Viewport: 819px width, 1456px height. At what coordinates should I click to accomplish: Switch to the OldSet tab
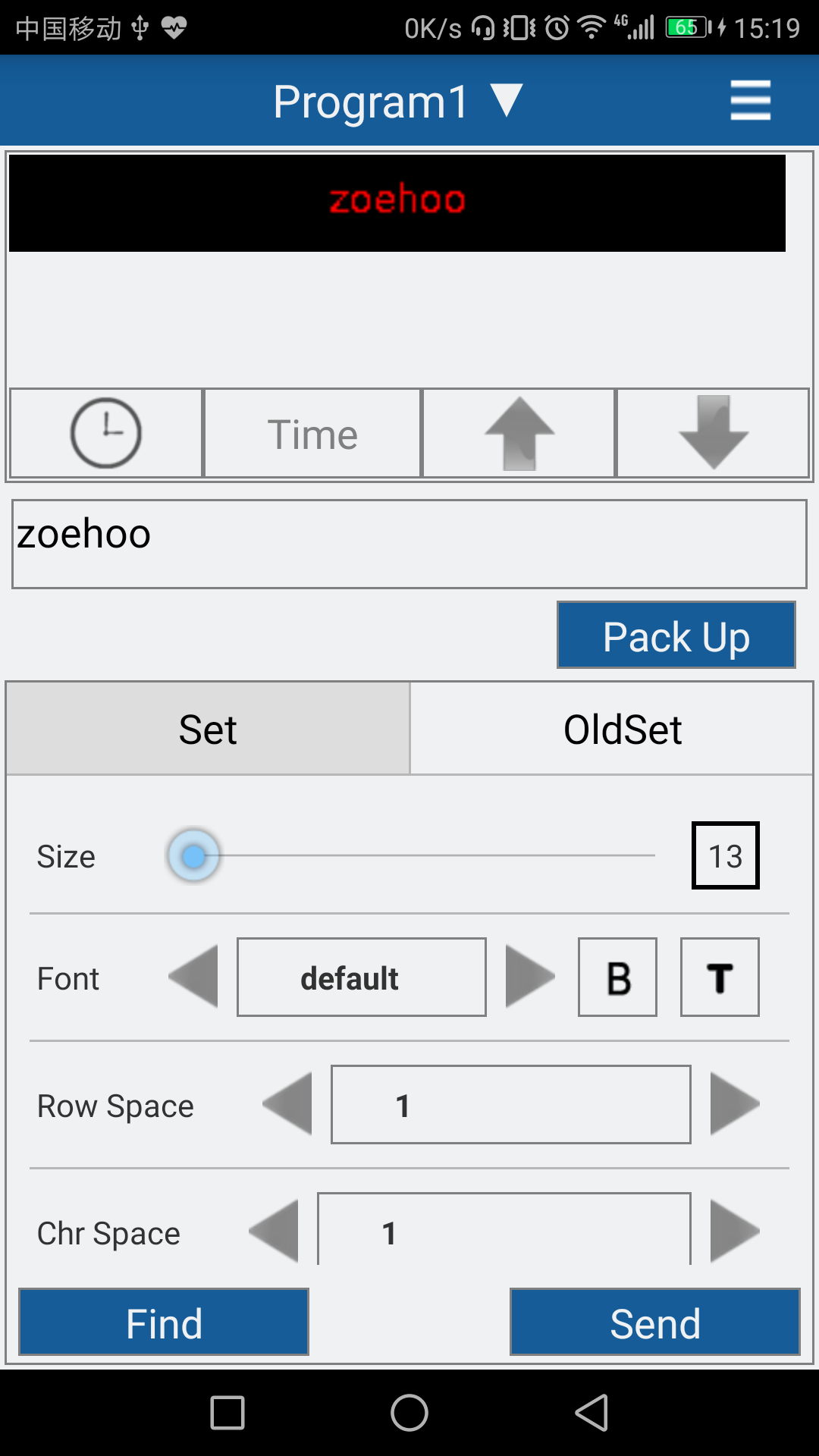(622, 729)
